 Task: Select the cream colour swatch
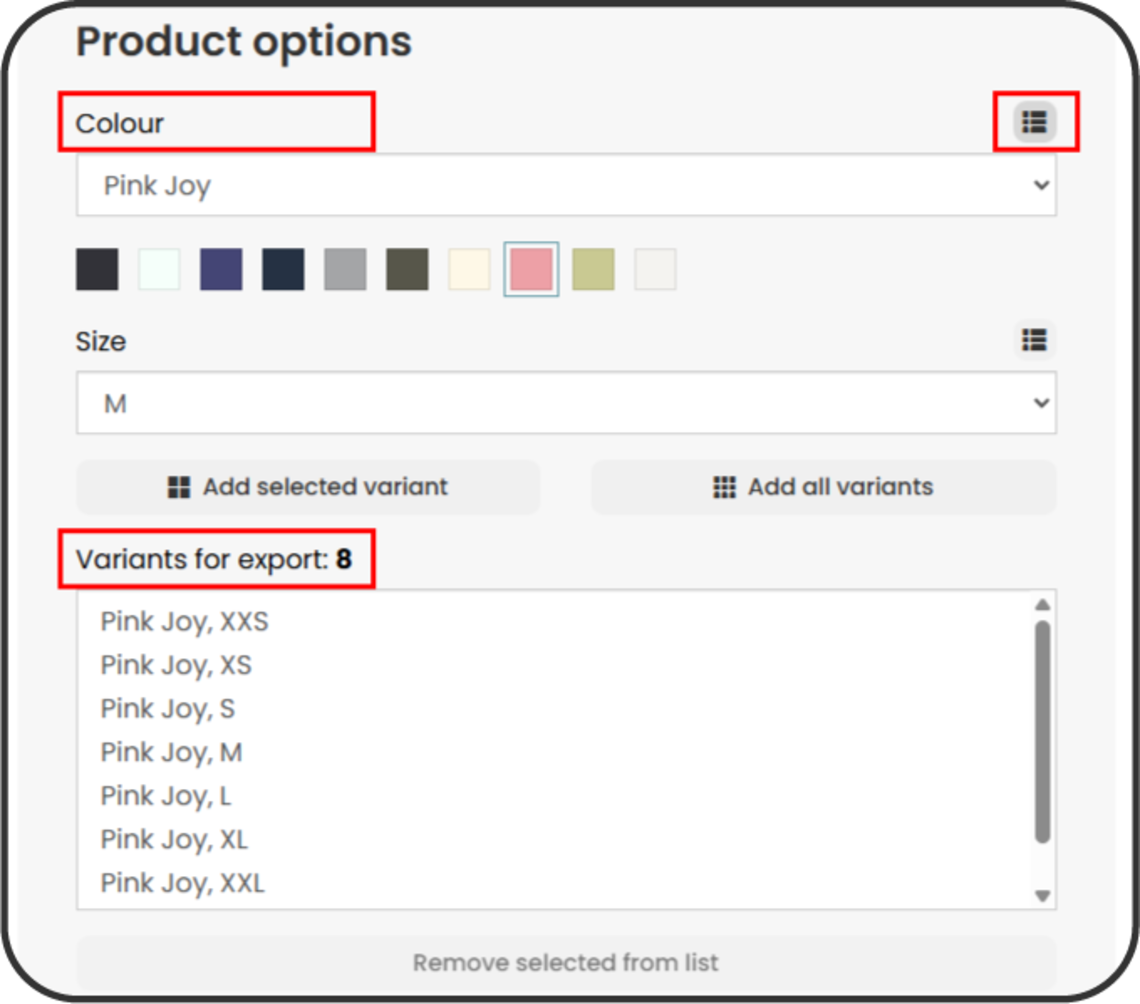pyautogui.click(x=469, y=270)
